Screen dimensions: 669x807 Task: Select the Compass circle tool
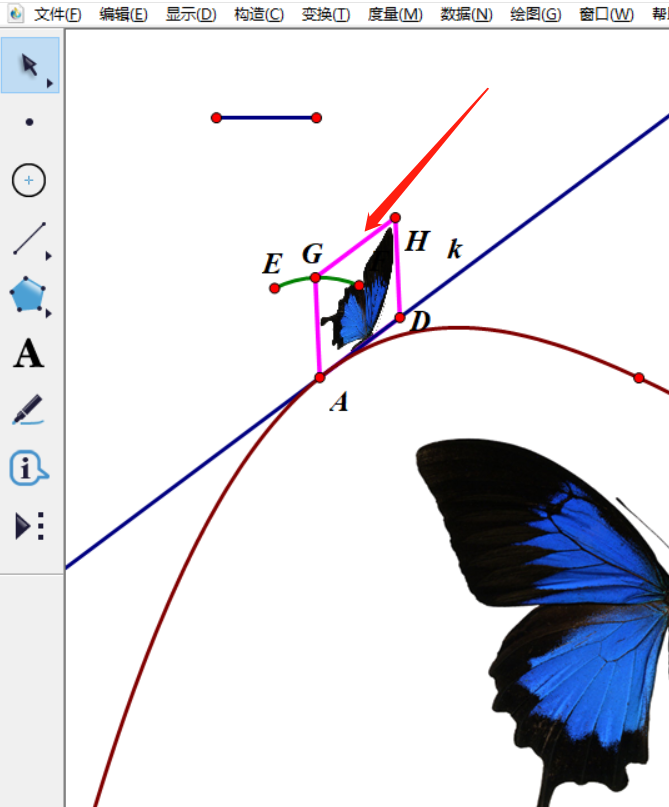pyautogui.click(x=29, y=180)
